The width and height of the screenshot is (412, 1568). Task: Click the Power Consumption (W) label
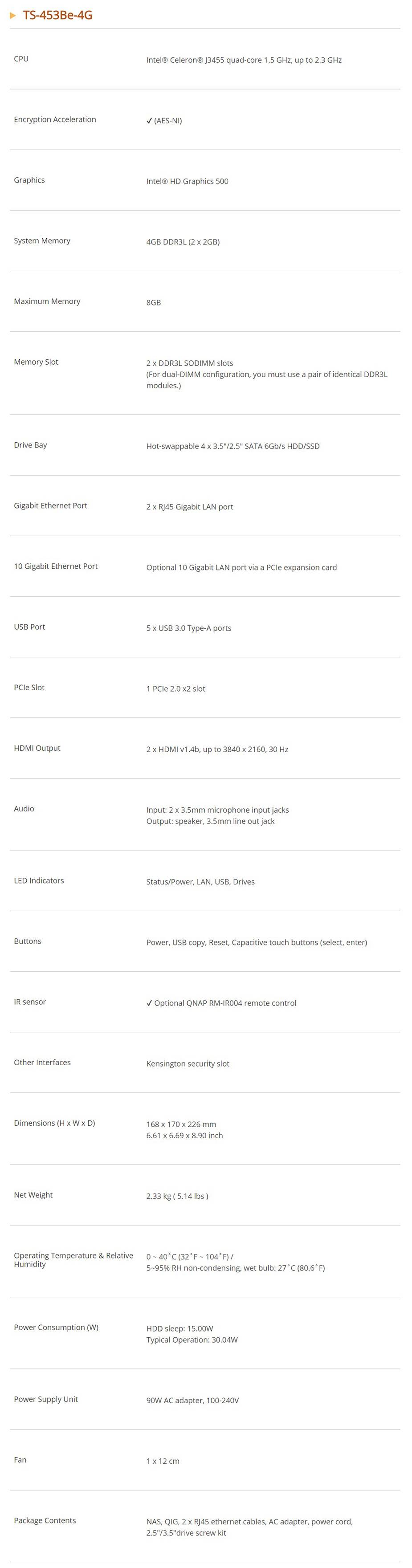(x=56, y=1328)
